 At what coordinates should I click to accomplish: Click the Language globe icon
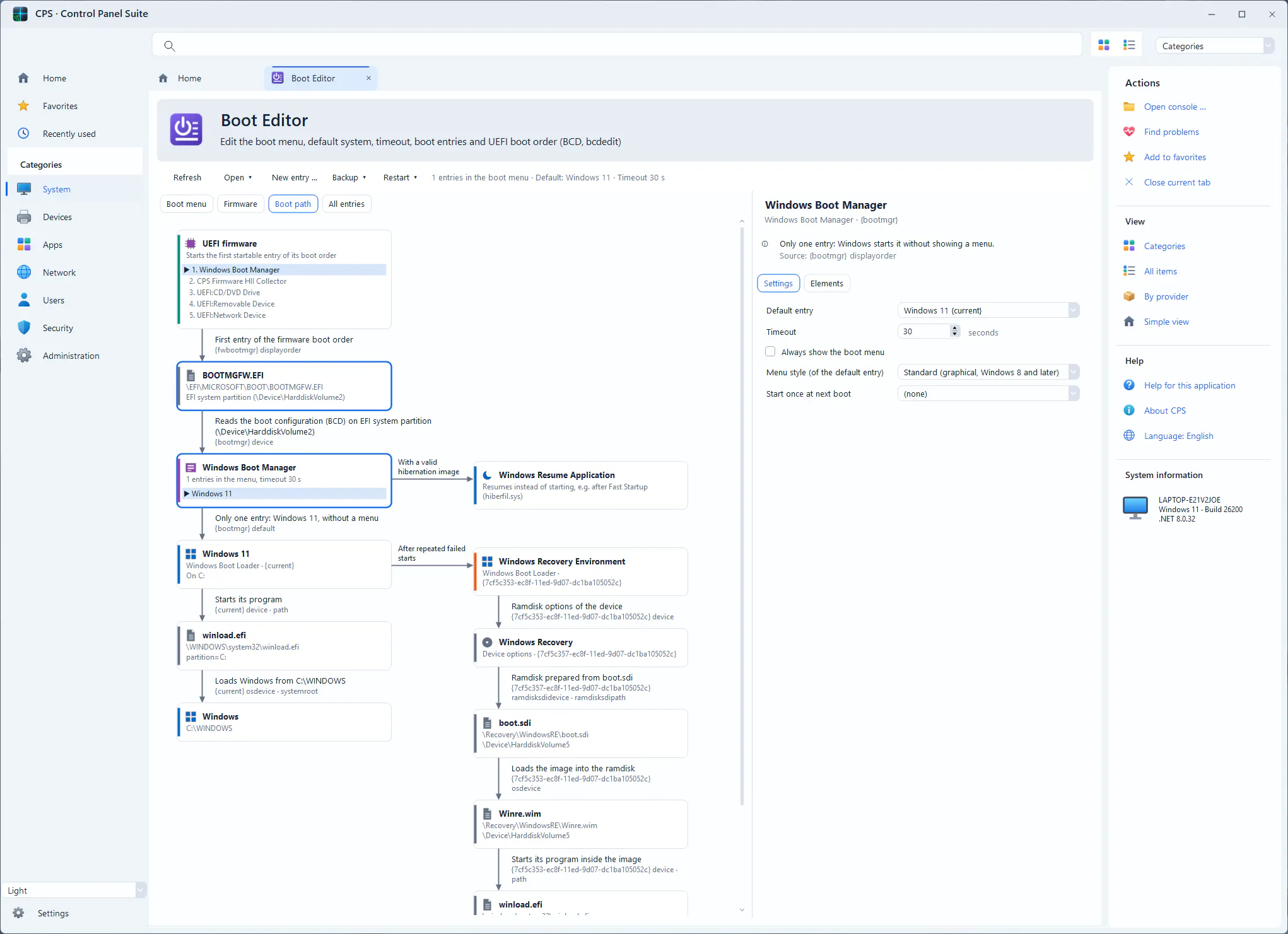coord(1129,436)
